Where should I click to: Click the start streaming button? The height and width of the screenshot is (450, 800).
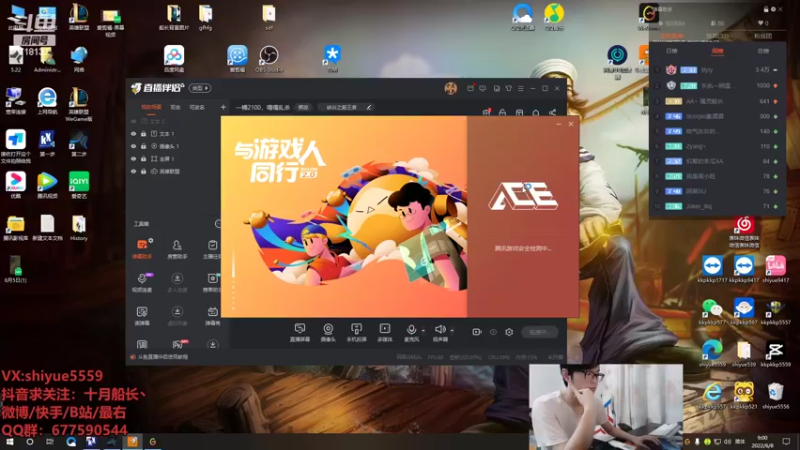click(x=540, y=332)
